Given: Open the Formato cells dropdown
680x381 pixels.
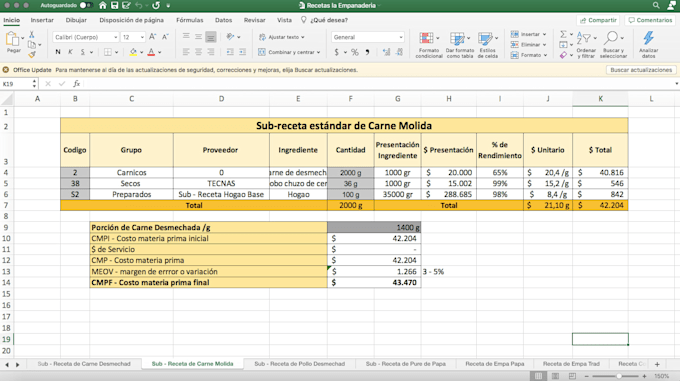Looking at the screenshot, I should click(529, 55).
